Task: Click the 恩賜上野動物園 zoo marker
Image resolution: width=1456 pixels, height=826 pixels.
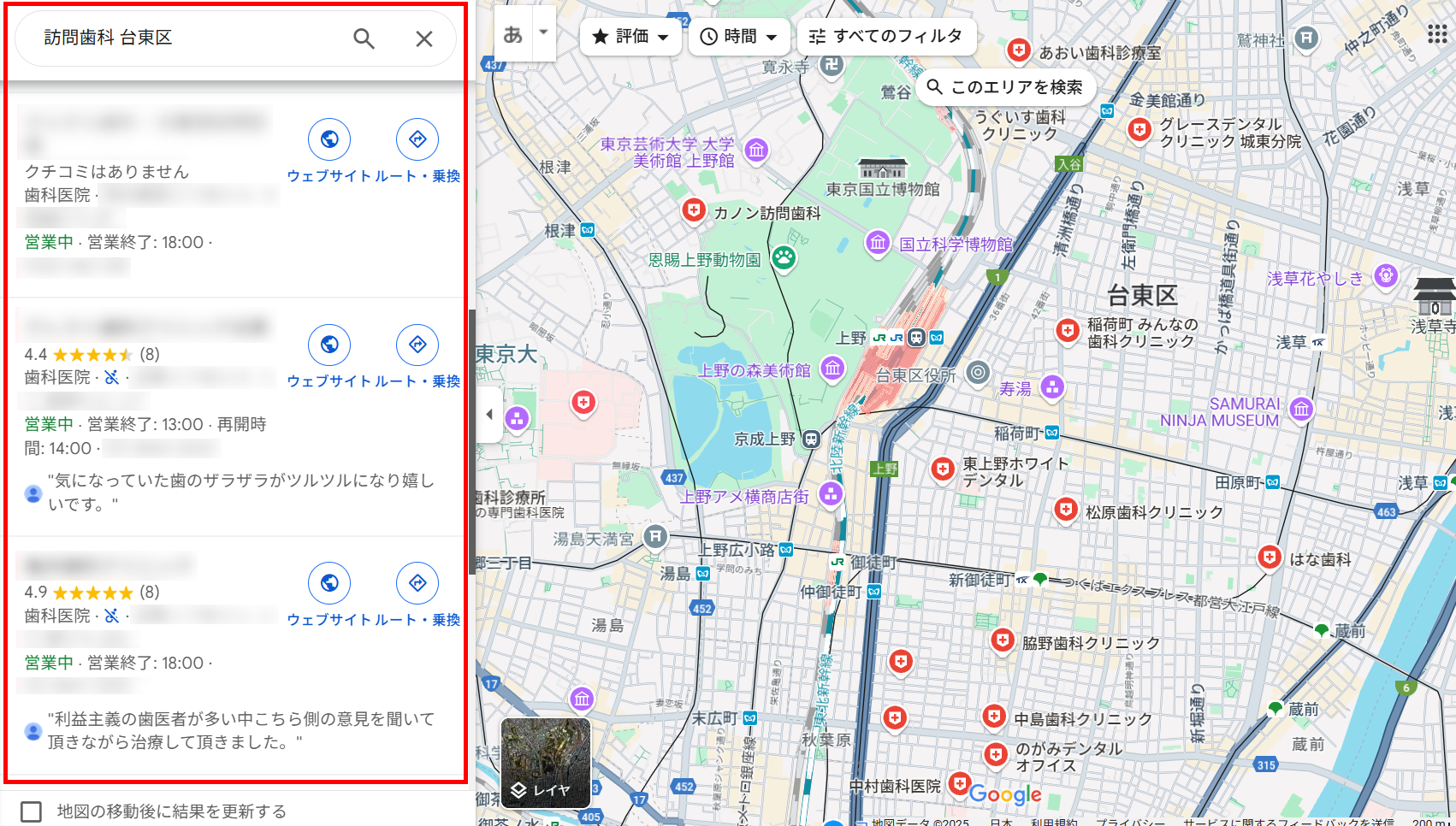Action: pos(784,257)
